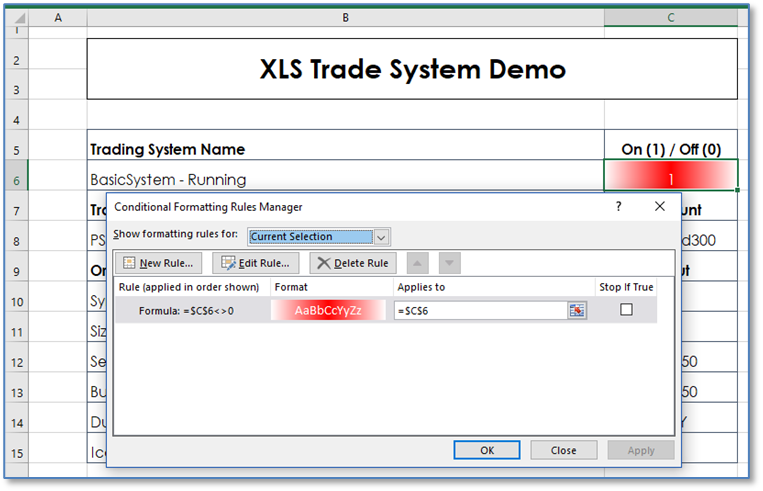The height and width of the screenshot is (491, 763).
Task: Click the range selector icon beside Applies to
Action: coord(577,310)
